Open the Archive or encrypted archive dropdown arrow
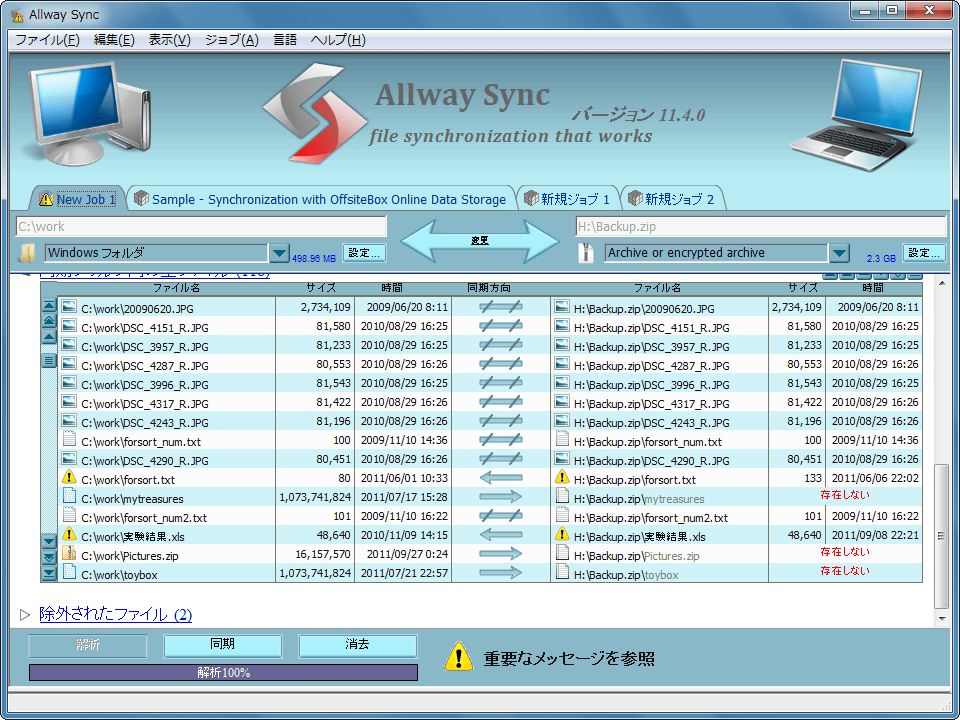 pos(839,253)
